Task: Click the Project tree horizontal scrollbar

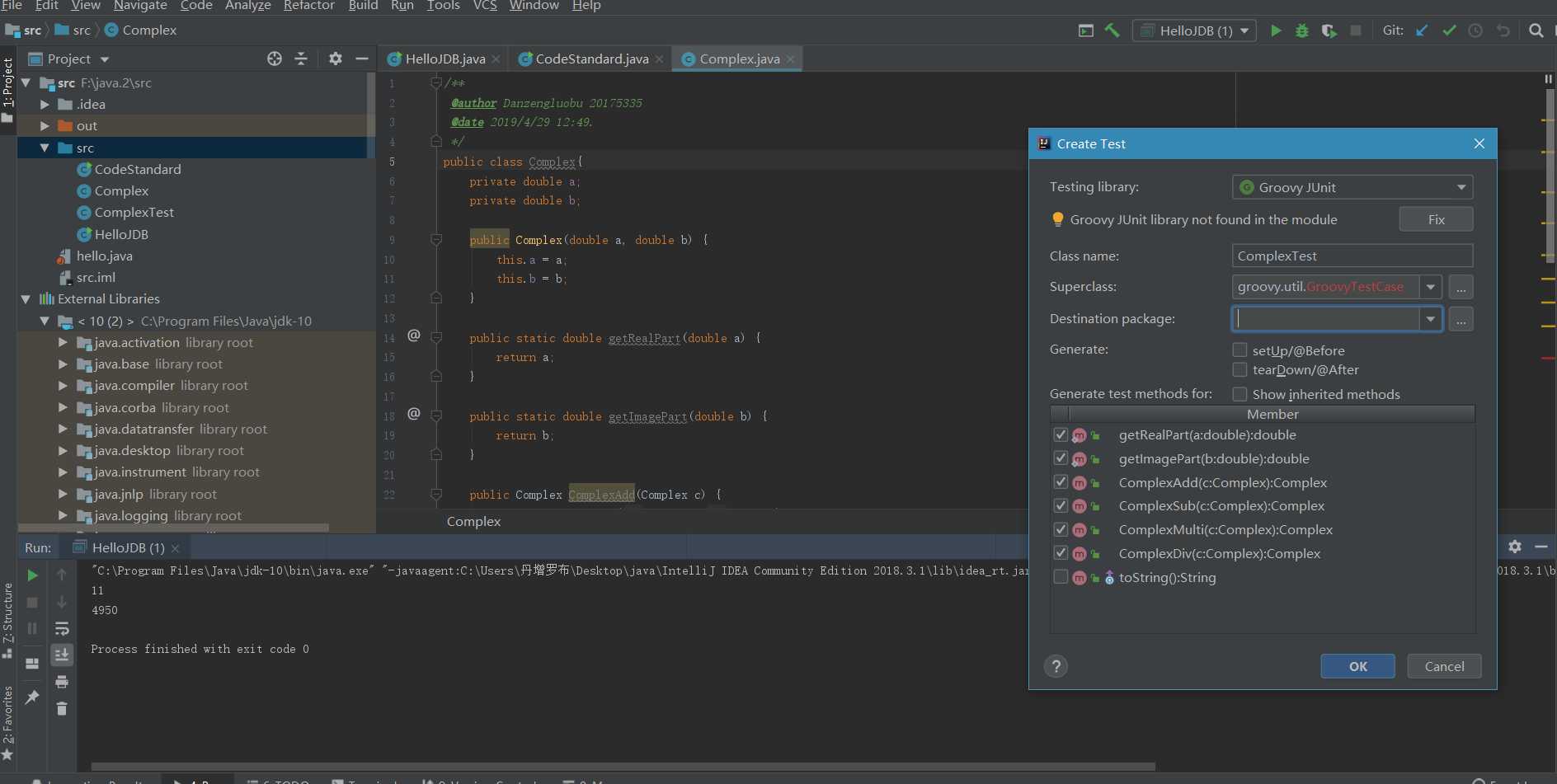Action: coord(173,528)
